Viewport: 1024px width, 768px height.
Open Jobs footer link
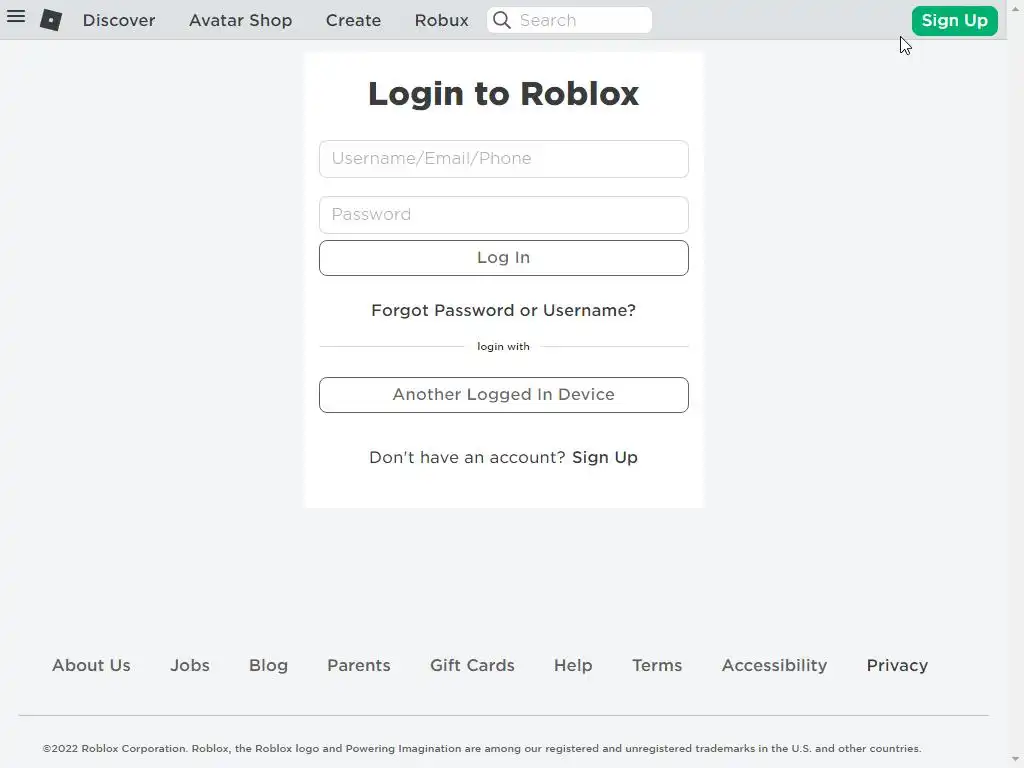pyautogui.click(x=190, y=665)
